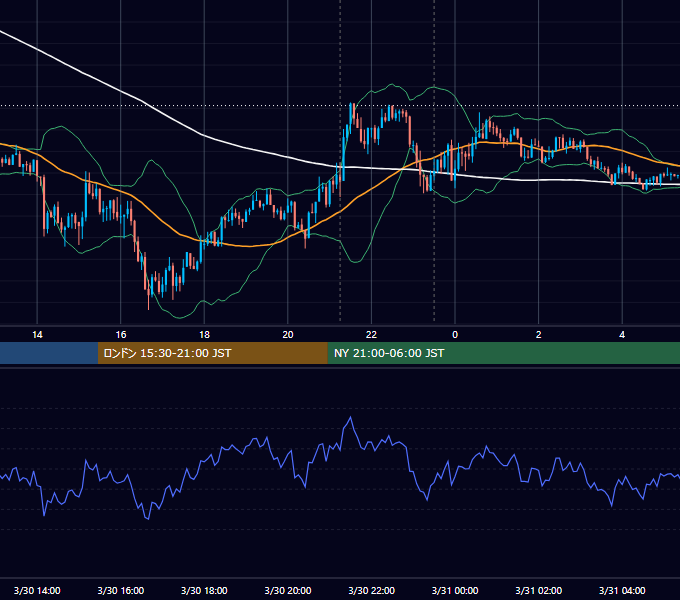This screenshot has width=680, height=600.
Task: Select the '3/31 04:00' date label on the lower axis
Action: [622, 590]
